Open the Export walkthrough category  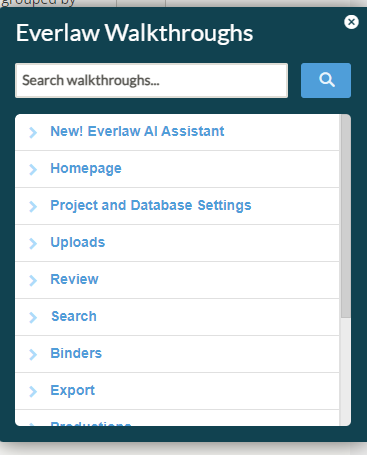tap(72, 390)
